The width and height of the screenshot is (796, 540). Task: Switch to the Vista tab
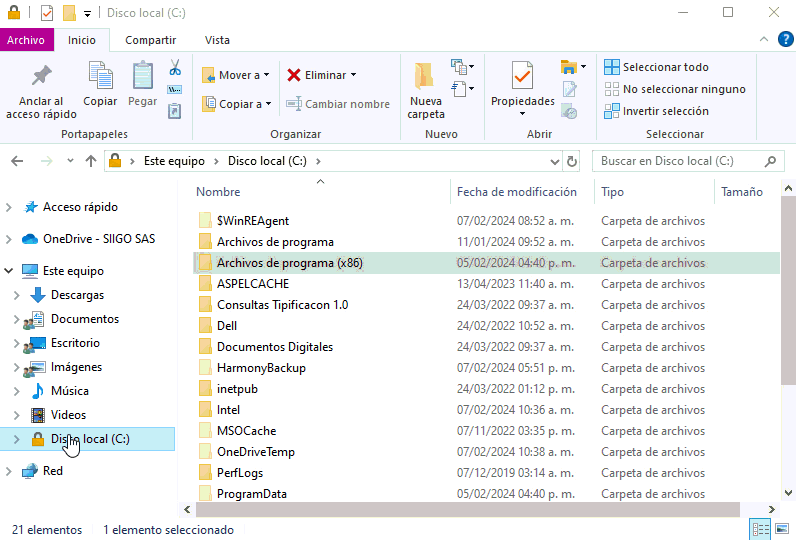click(217, 40)
